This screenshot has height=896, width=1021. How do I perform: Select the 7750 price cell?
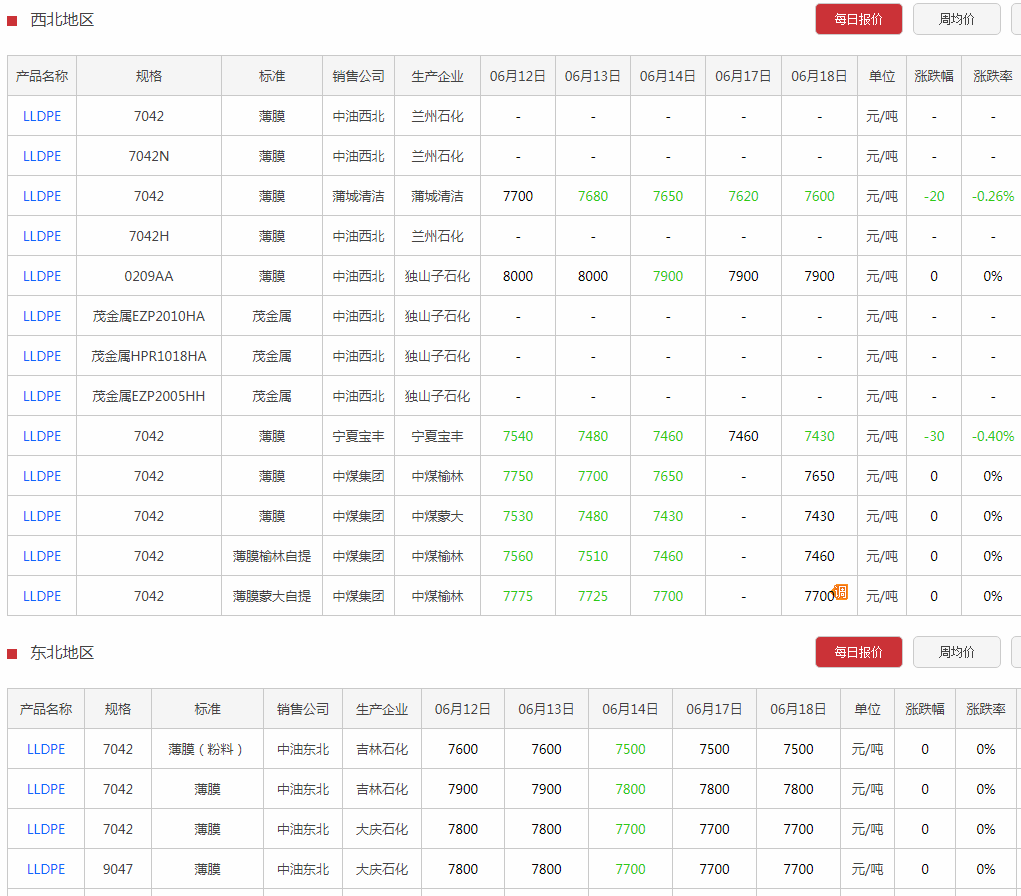pyautogui.click(x=518, y=476)
